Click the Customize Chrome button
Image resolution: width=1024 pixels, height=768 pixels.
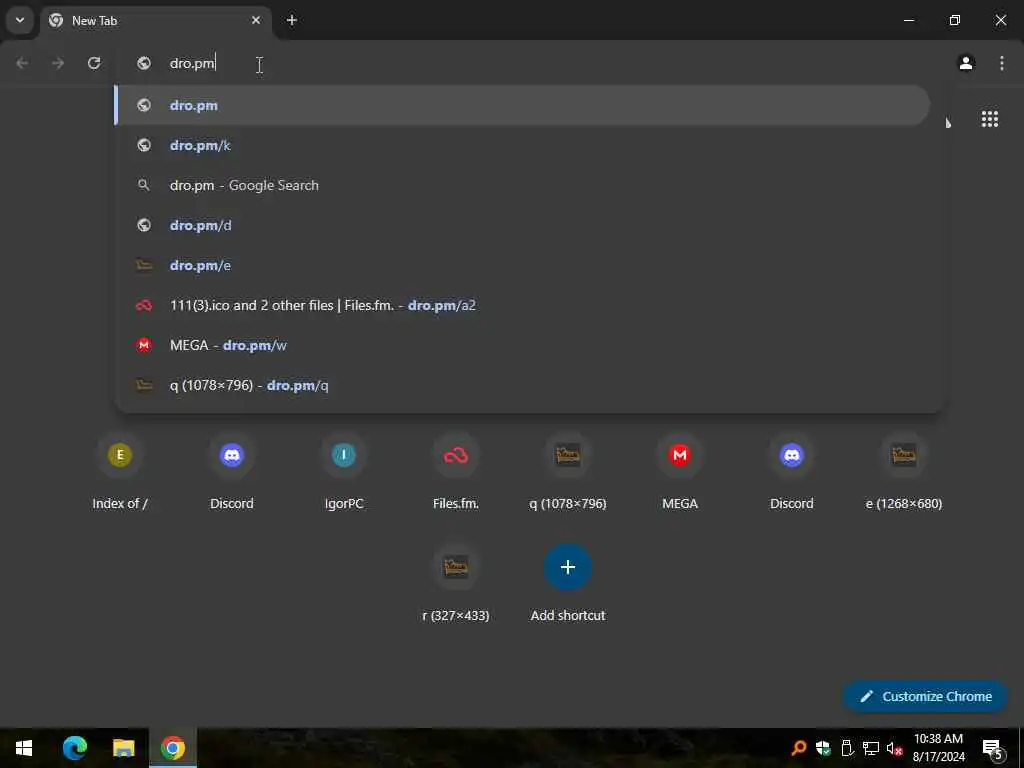tap(925, 696)
